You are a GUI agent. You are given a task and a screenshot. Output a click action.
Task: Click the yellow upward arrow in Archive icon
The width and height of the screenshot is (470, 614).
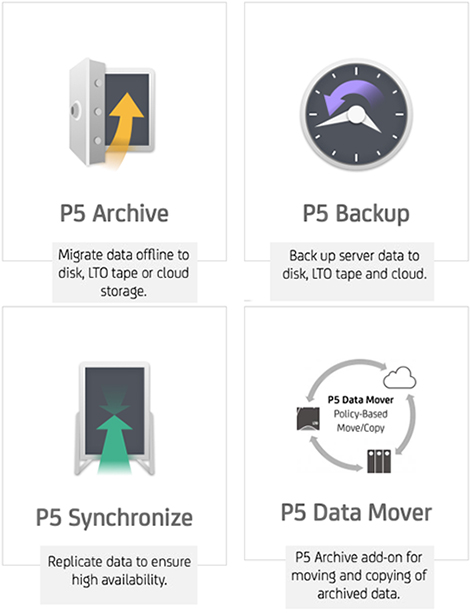(125, 128)
